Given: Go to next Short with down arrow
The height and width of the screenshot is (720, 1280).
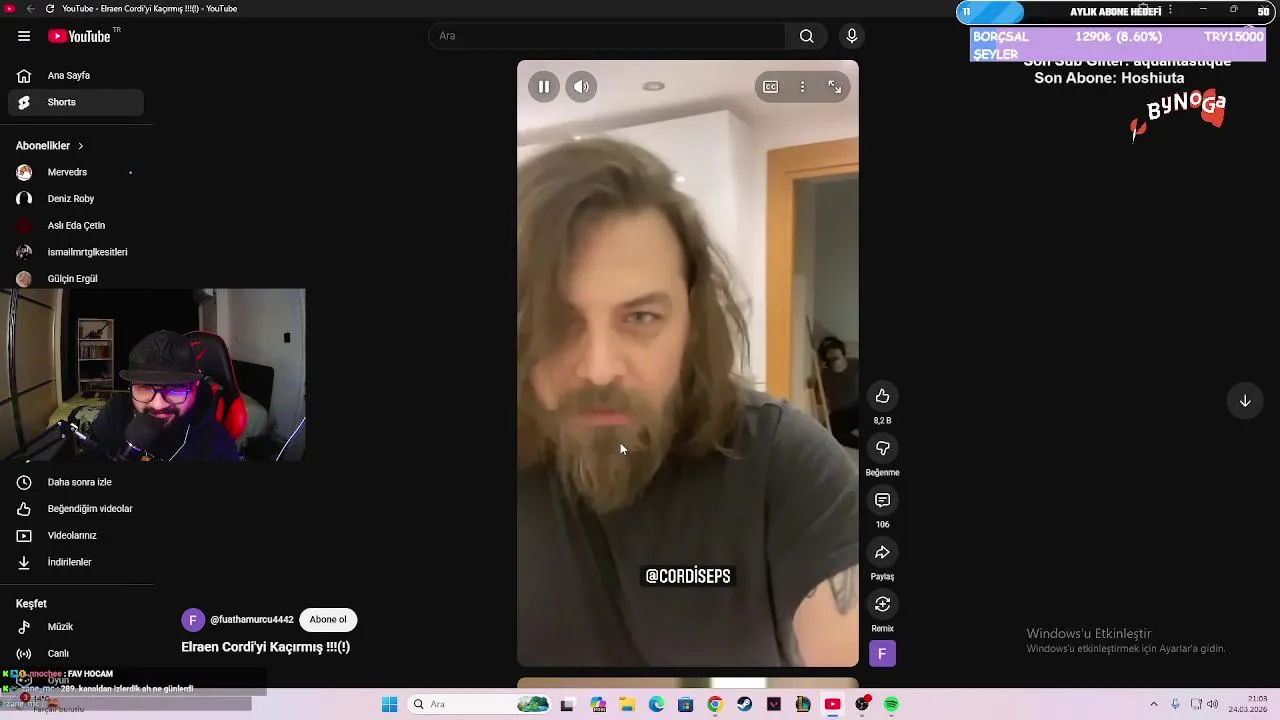Looking at the screenshot, I should pyautogui.click(x=1245, y=401).
